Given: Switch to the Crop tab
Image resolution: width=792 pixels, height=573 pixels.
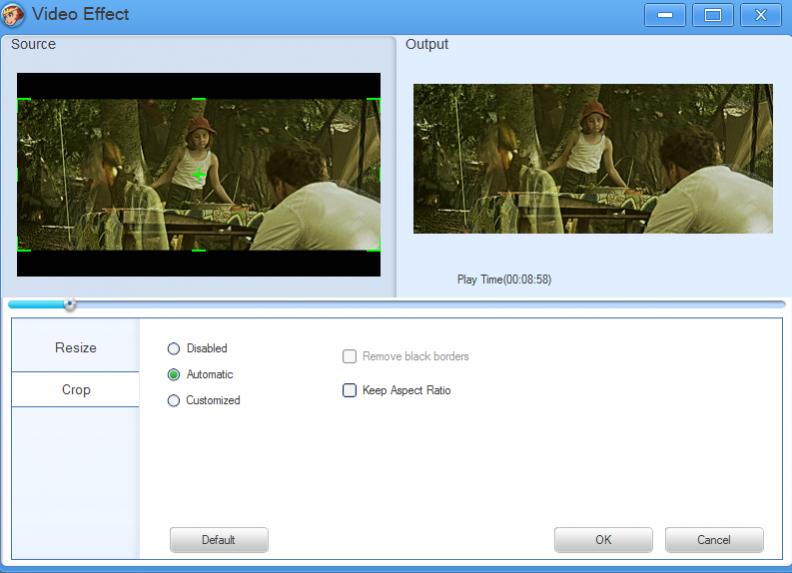Looking at the screenshot, I should tap(76, 390).
